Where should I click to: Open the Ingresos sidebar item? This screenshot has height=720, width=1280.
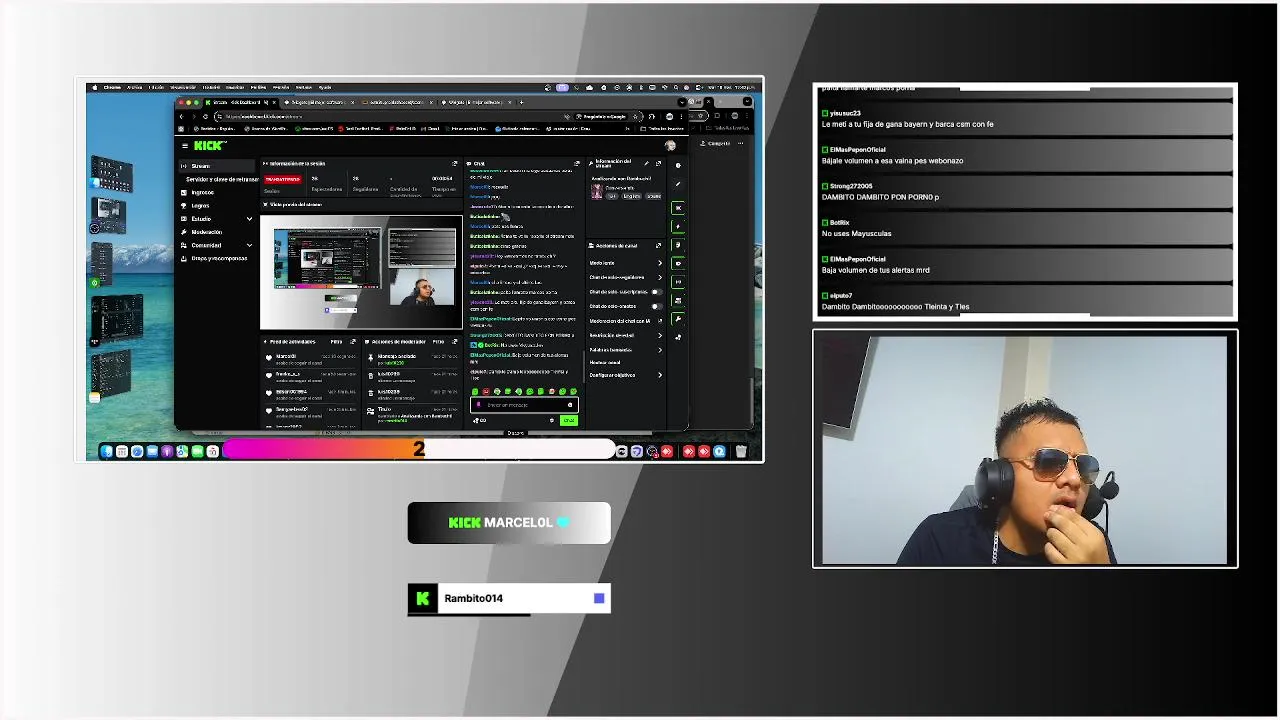coord(202,192)
